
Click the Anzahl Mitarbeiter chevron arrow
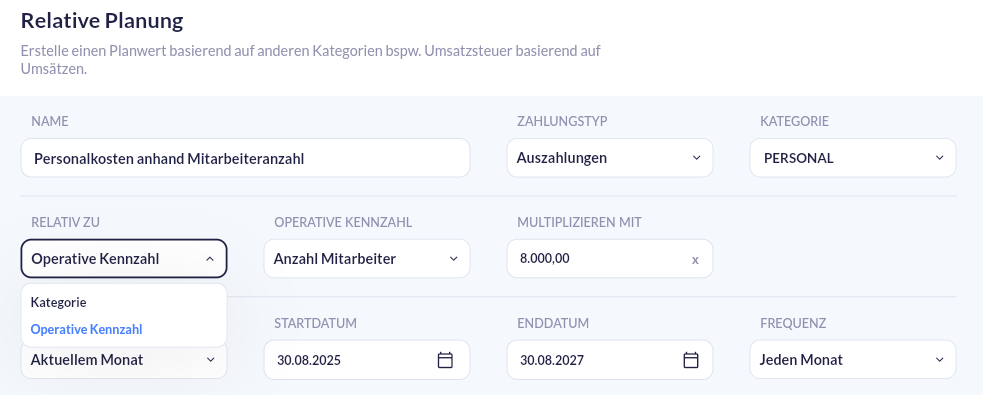pos(453,258)
